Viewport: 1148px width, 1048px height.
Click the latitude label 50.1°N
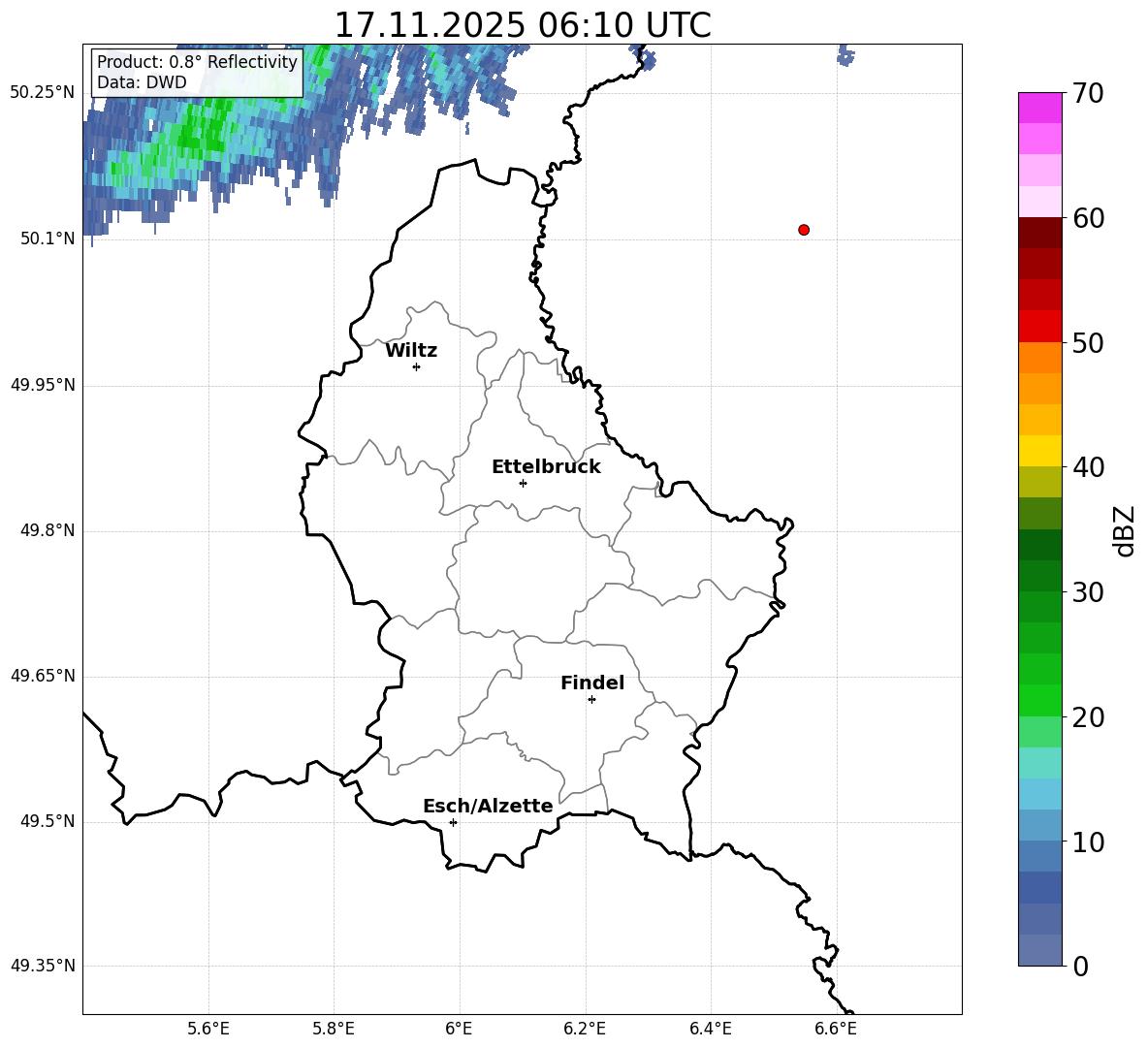point(48,238)
